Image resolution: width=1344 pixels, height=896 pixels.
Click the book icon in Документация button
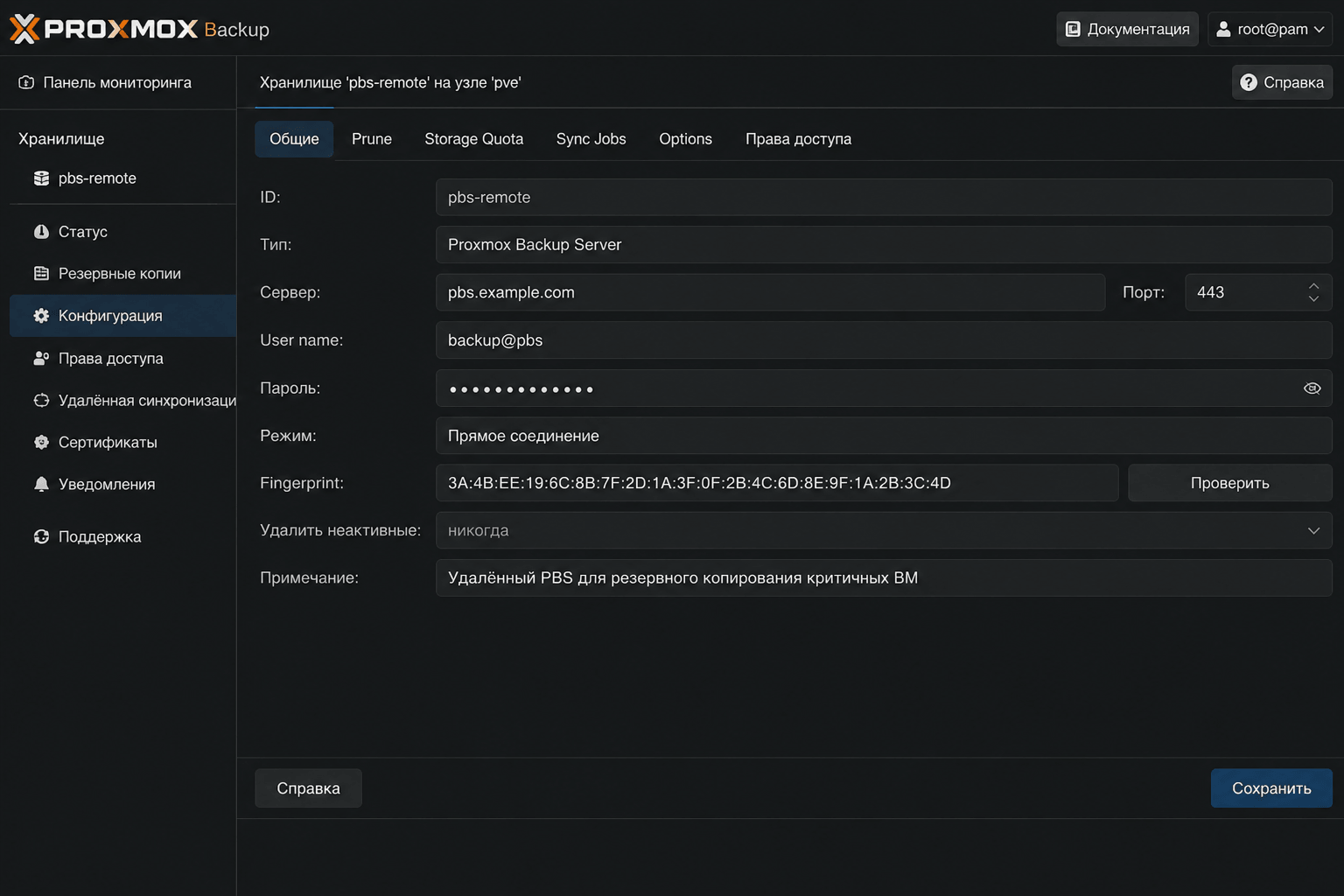click(1073, 30)
